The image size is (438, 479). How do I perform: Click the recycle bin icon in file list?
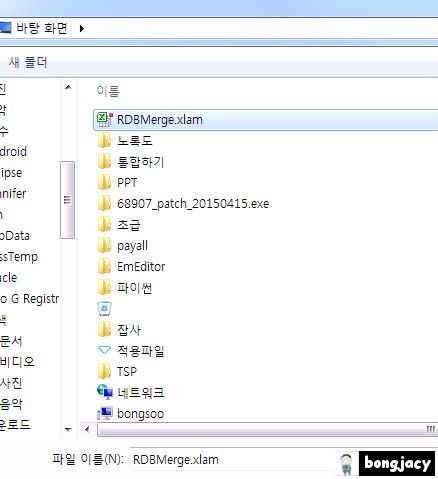point(104,309)
